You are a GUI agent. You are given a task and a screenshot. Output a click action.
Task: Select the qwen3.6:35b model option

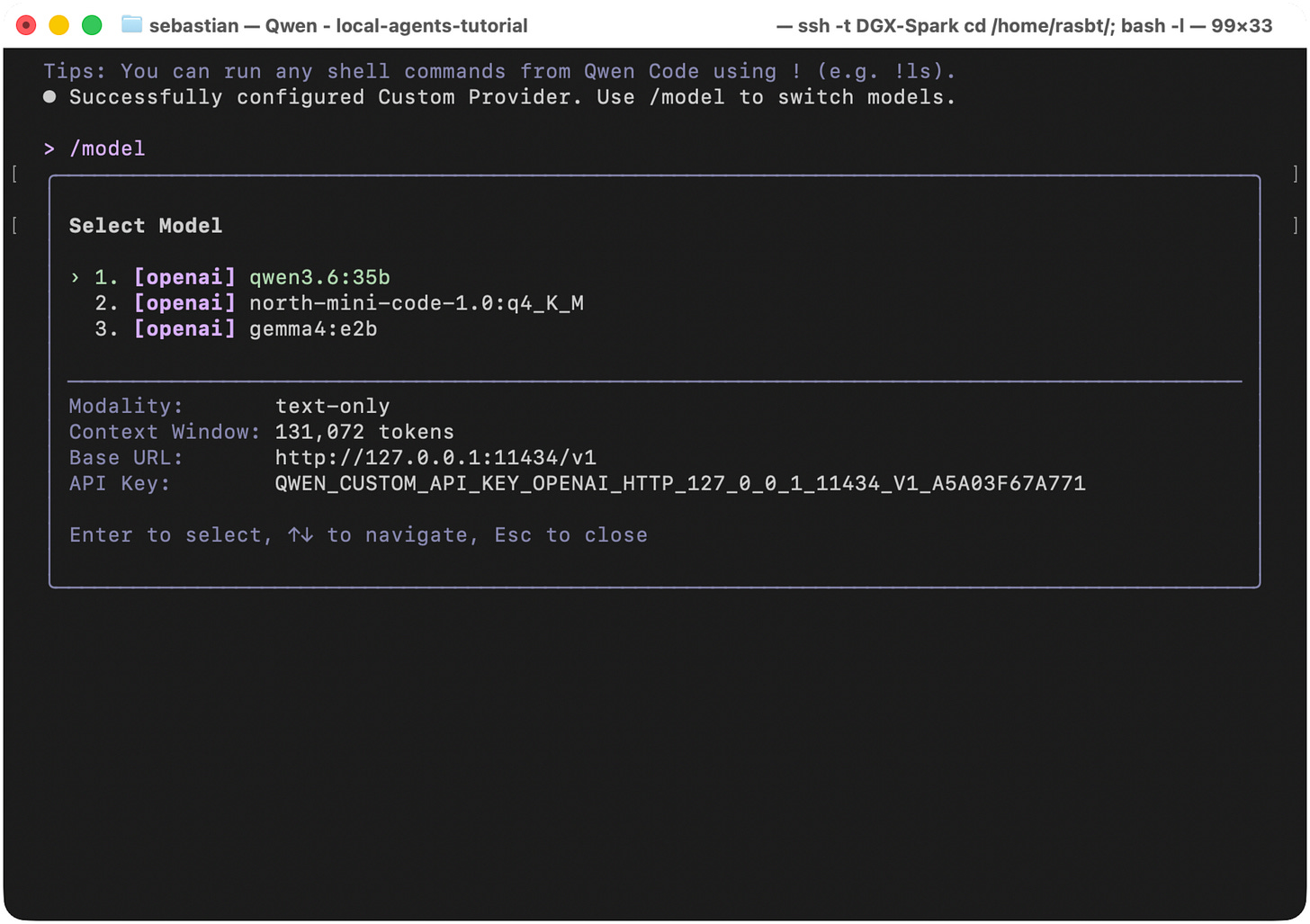click(x=243, y=277)
